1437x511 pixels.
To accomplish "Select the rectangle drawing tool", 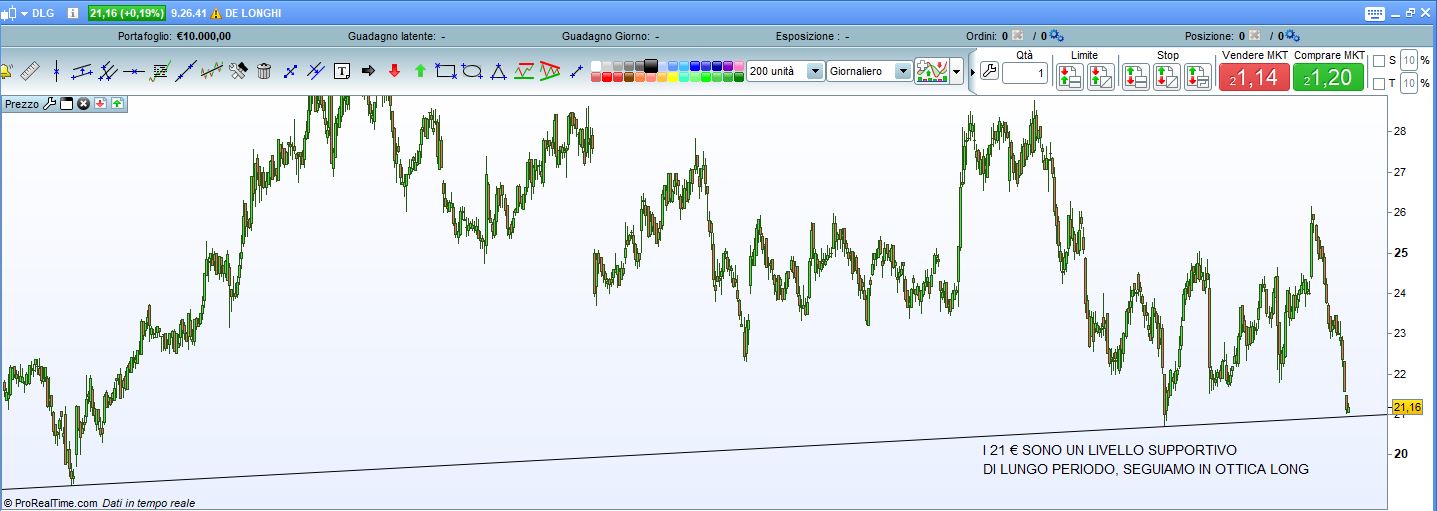I will (x=446, y=71).
